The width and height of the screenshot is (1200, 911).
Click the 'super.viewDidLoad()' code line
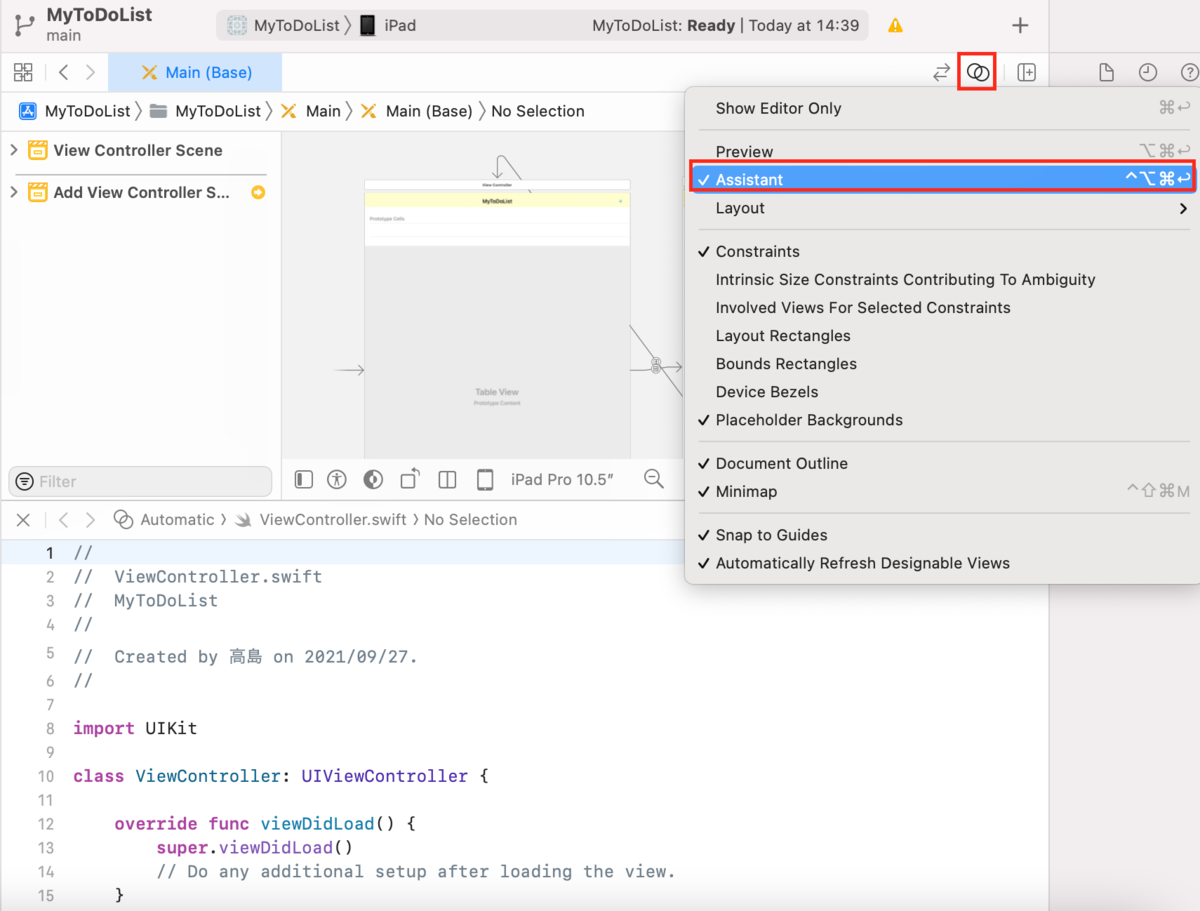[x=255, y=848]
